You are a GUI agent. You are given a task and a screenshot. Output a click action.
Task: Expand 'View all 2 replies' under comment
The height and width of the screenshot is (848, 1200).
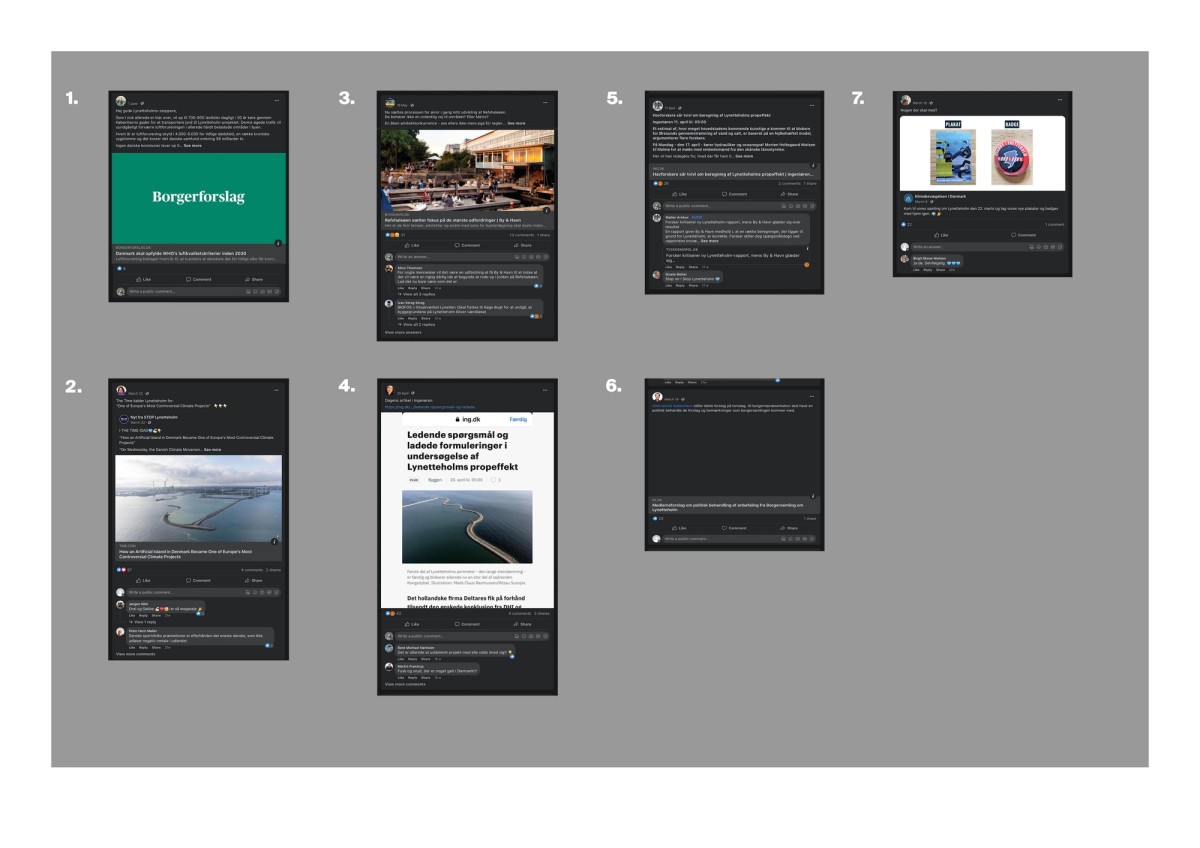tap(417, 325)
